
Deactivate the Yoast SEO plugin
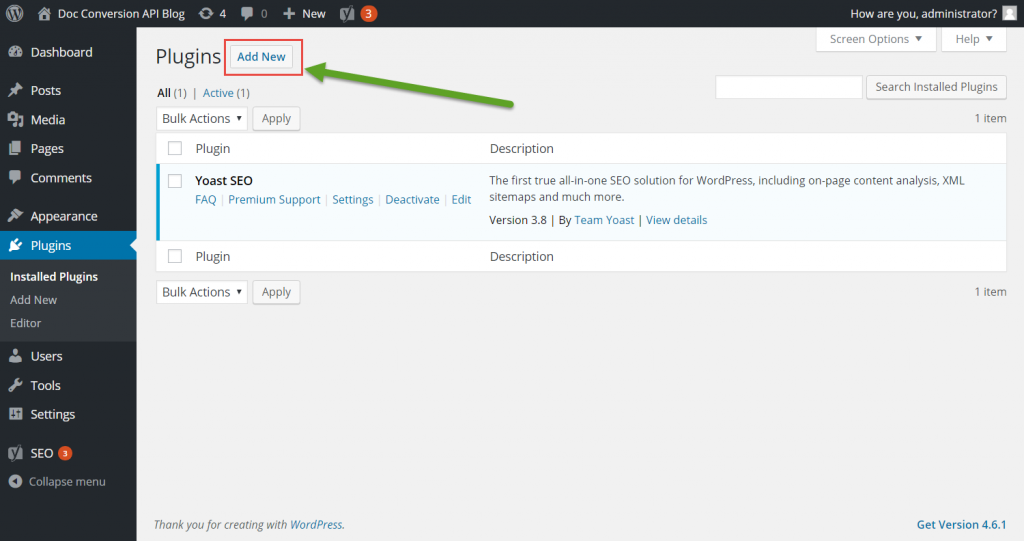point(412,199)
